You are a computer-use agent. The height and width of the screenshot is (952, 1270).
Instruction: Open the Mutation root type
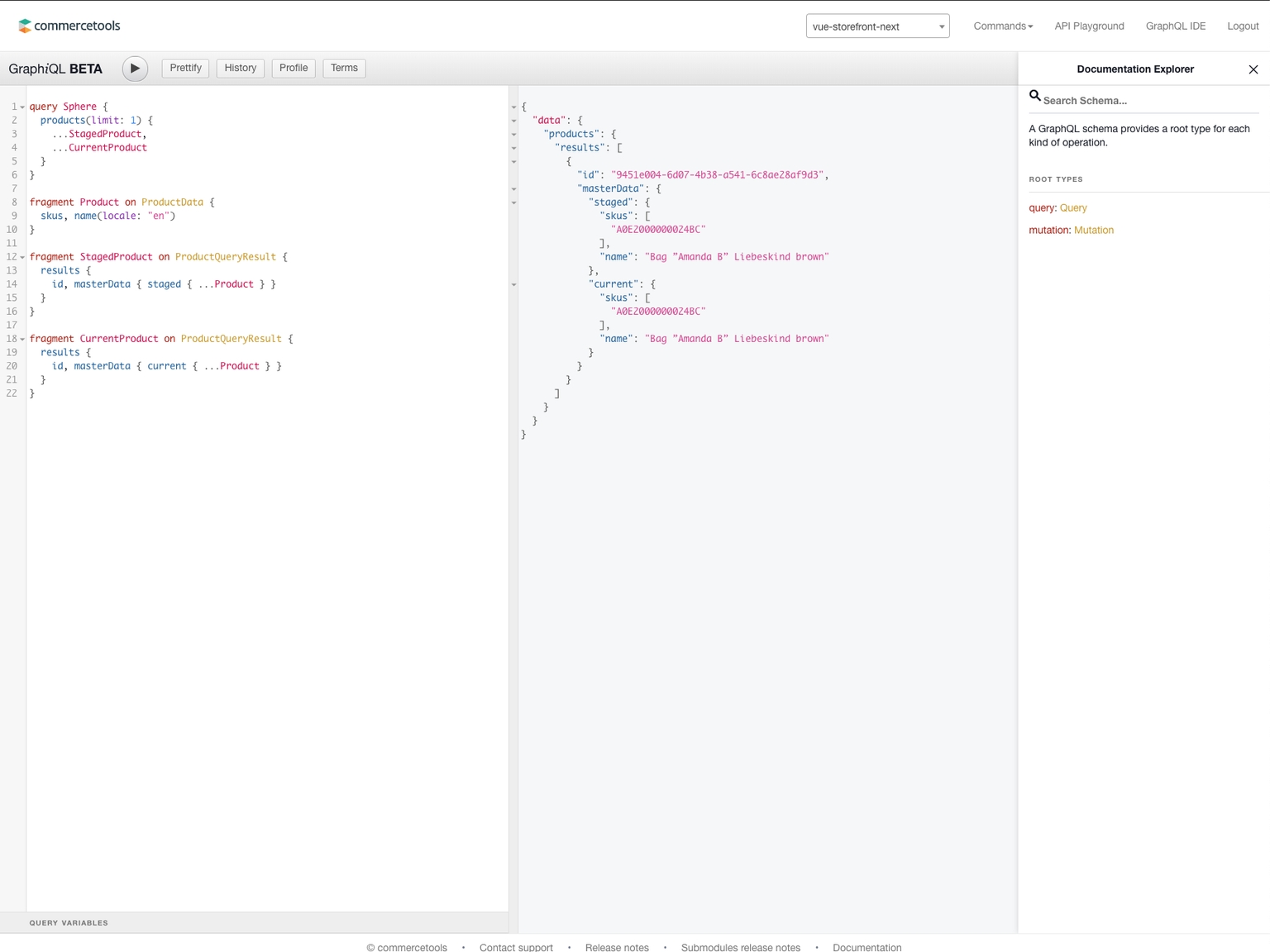pyautogui.click(x=1093, y=231)
